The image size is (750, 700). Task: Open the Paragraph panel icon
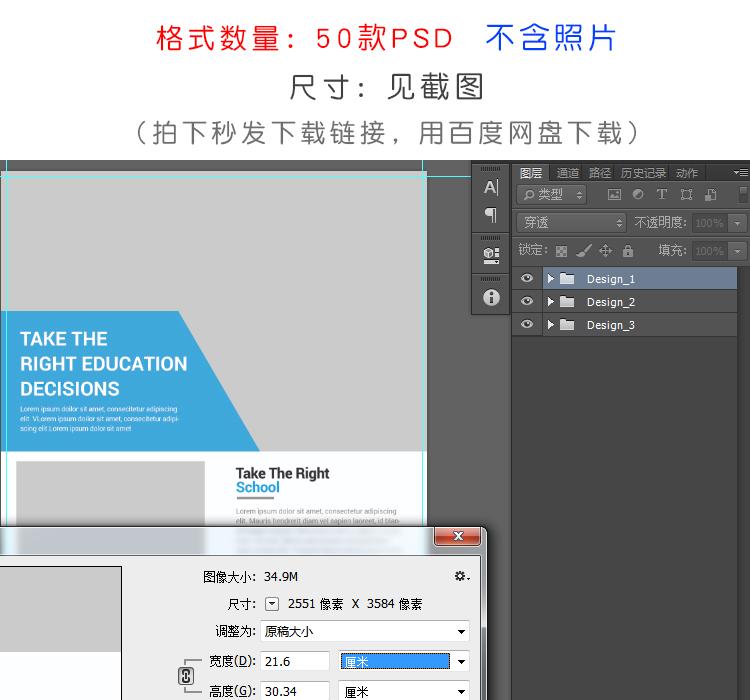490,214
